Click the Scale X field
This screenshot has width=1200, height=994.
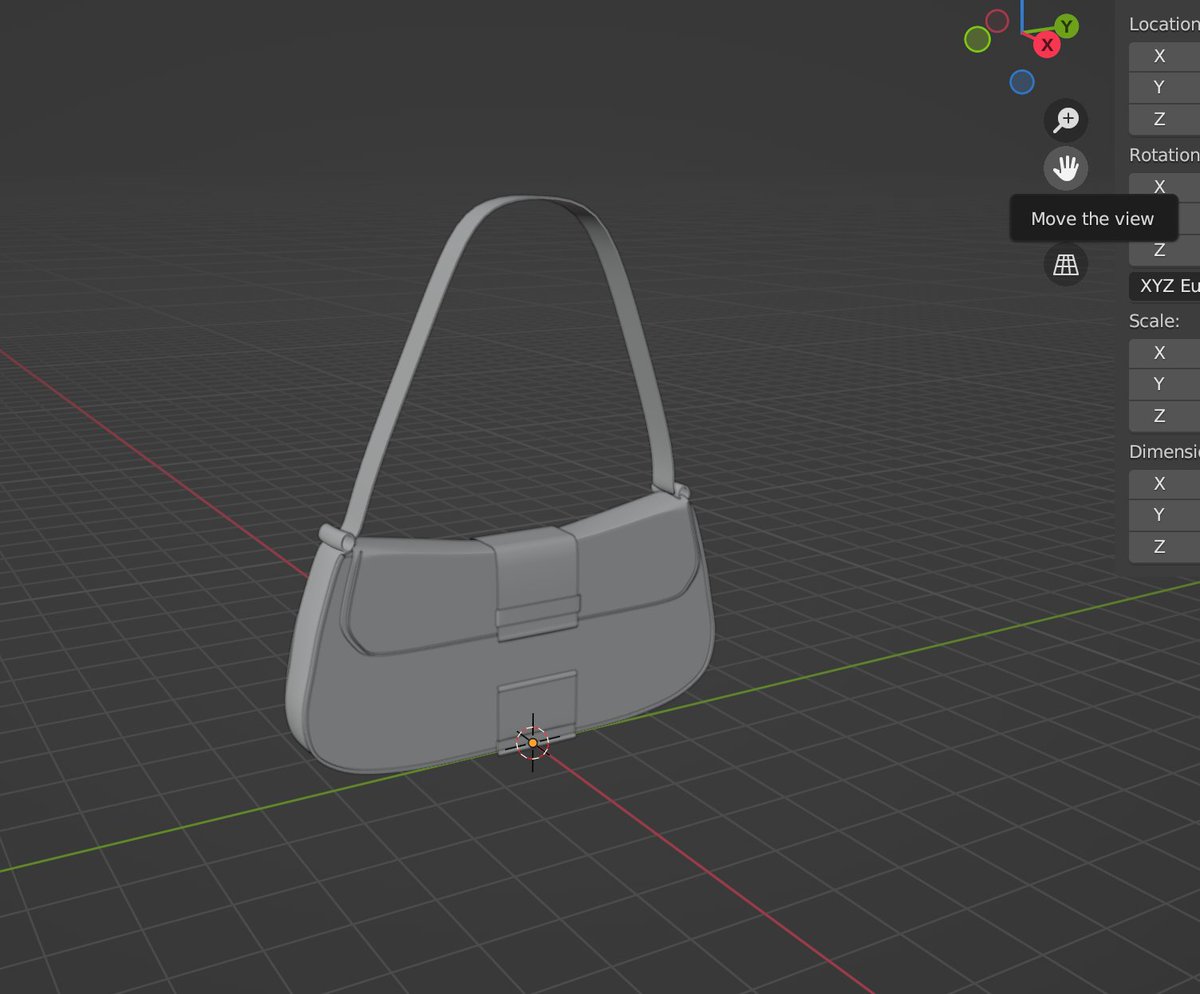coord(1164,352)
